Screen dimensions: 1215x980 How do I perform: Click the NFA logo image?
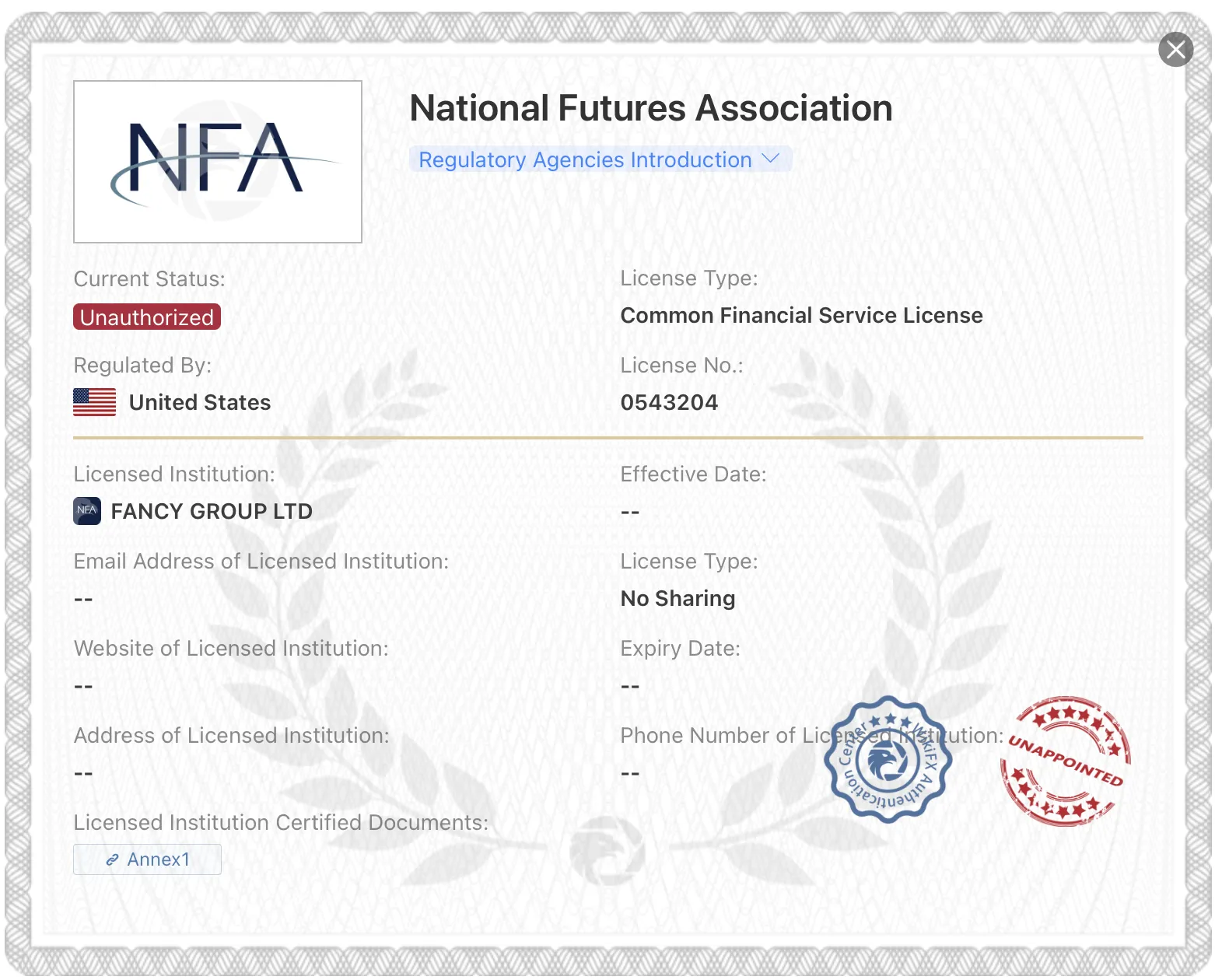[218, 162]
